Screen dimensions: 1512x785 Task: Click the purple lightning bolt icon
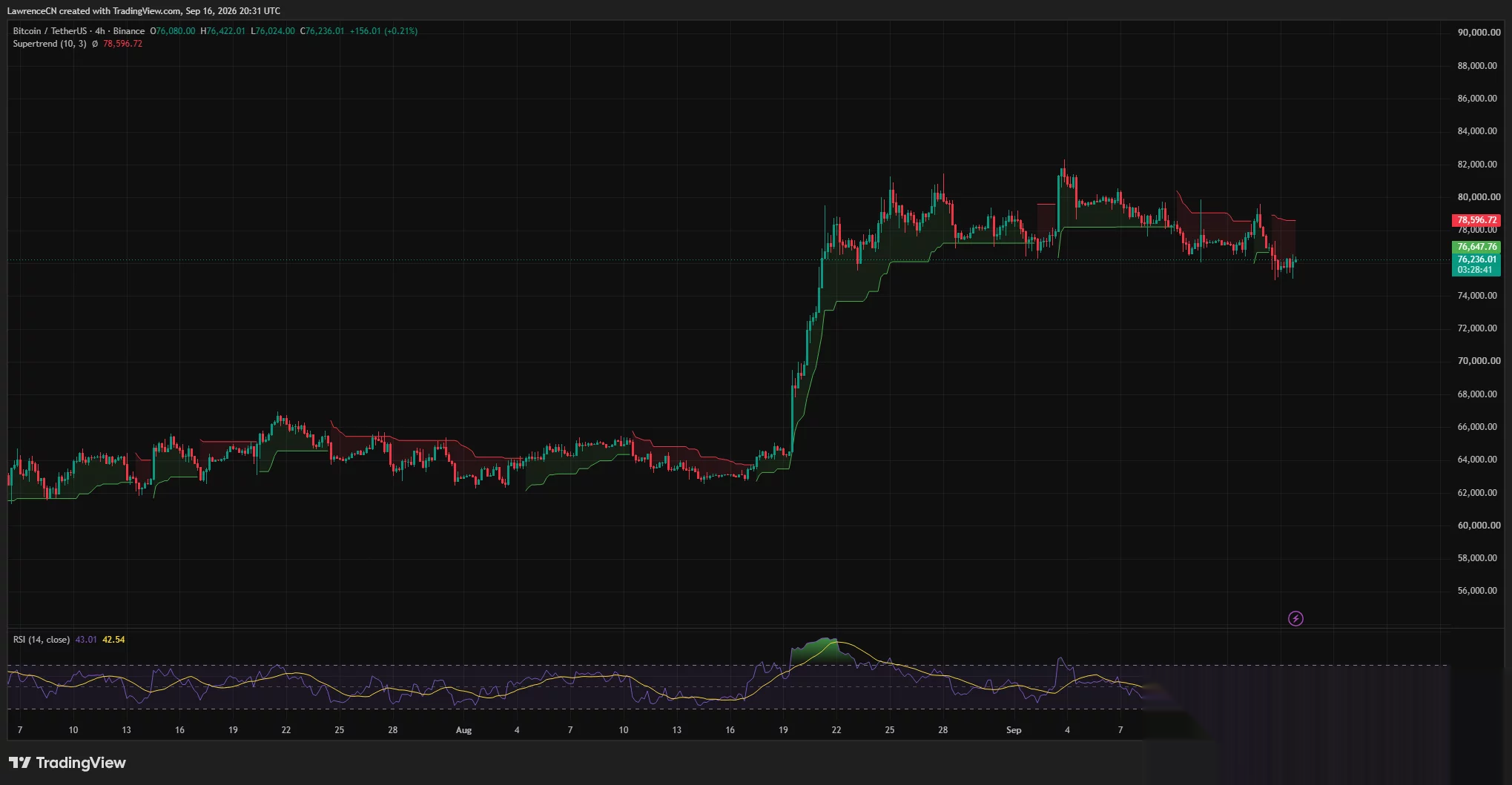pos(1295,618)
